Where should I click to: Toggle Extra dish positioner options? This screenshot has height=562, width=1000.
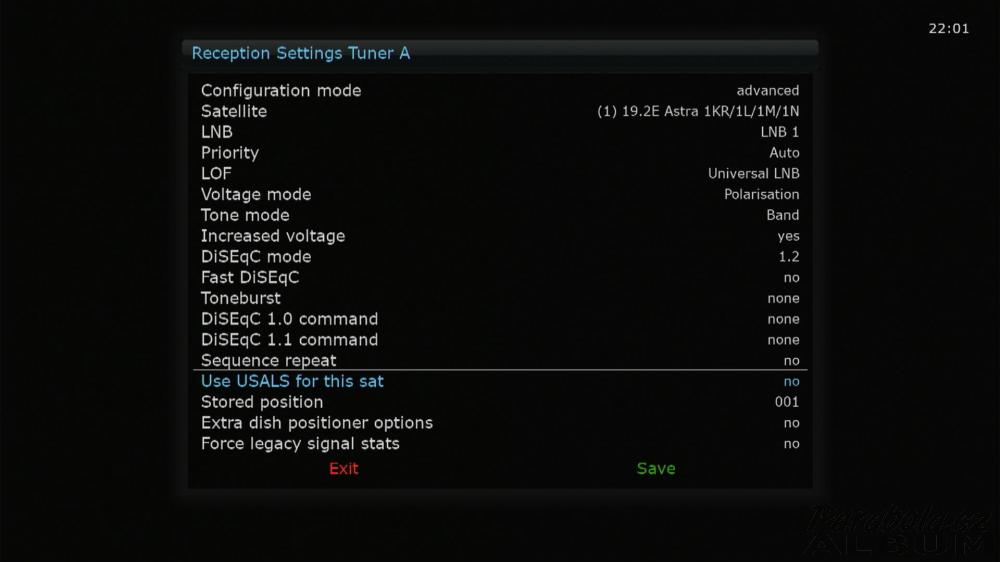point(500,423)
